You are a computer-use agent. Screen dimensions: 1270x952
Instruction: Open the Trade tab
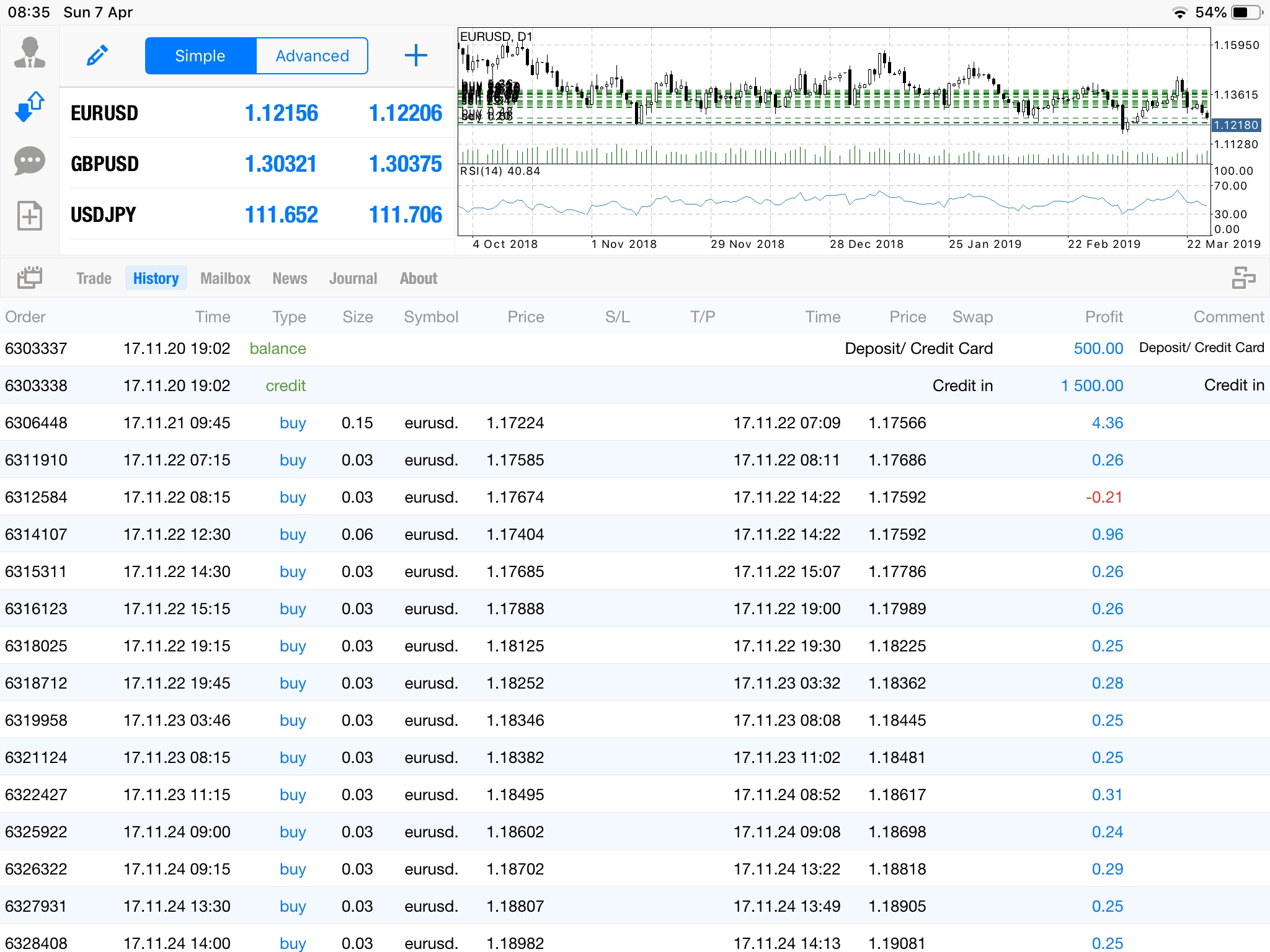click(x=94, y=278)
